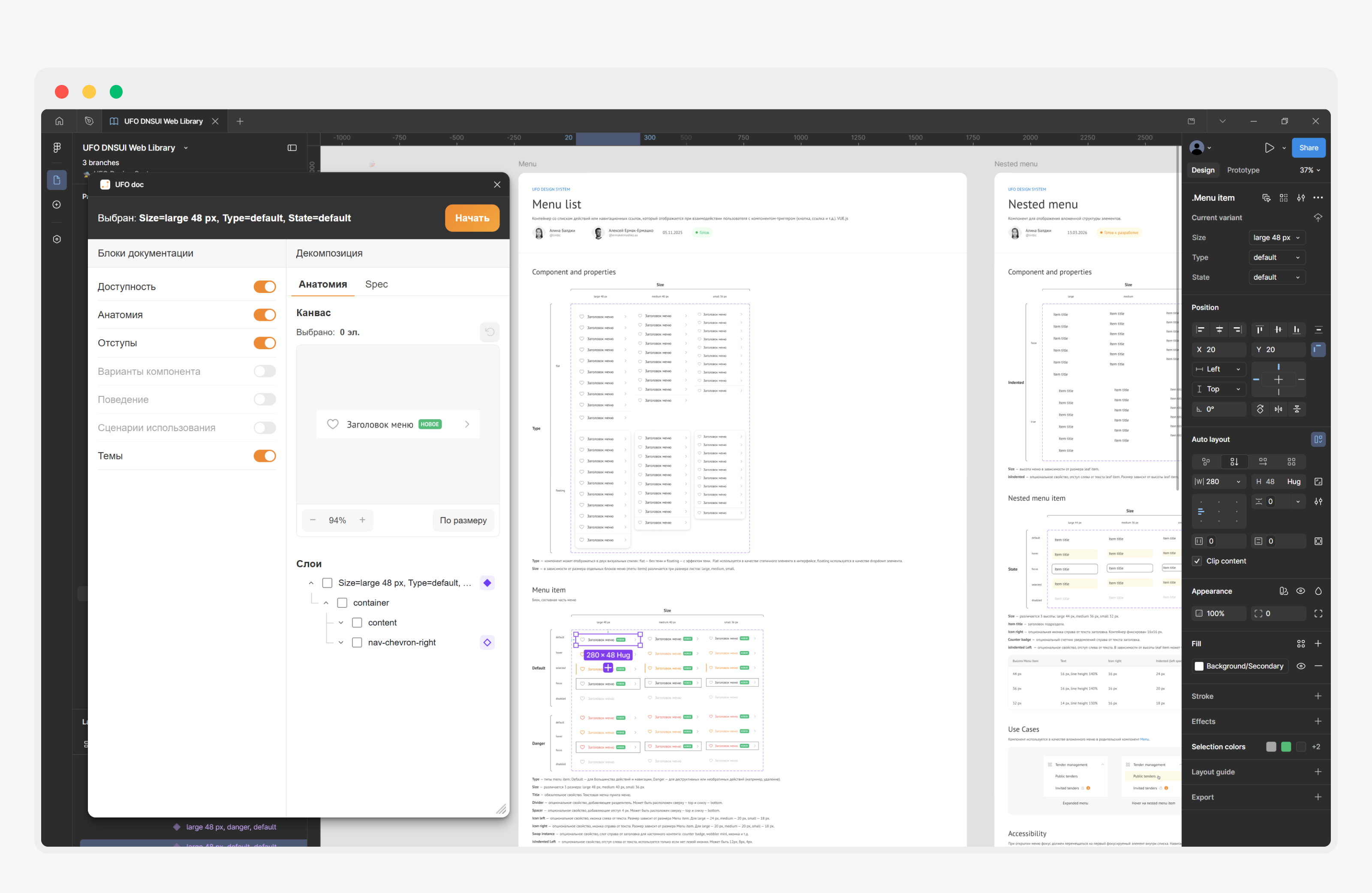Align left in Position panel
1372x893 pixels.
1201,329
